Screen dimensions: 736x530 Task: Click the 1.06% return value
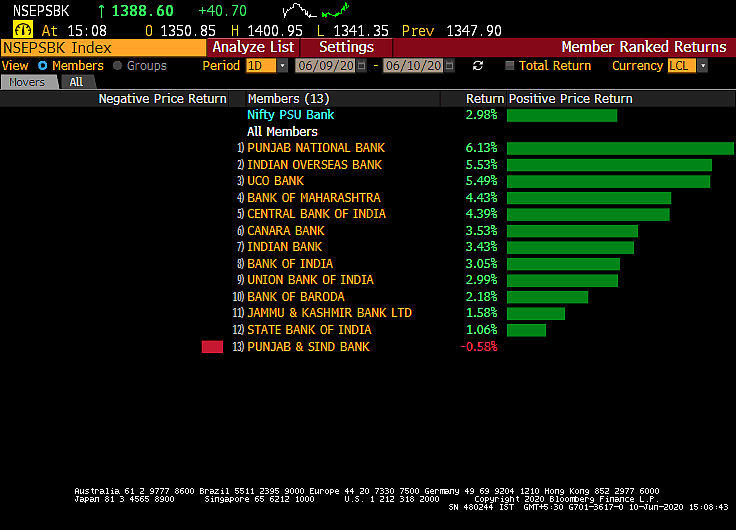(x=481, y=330)
